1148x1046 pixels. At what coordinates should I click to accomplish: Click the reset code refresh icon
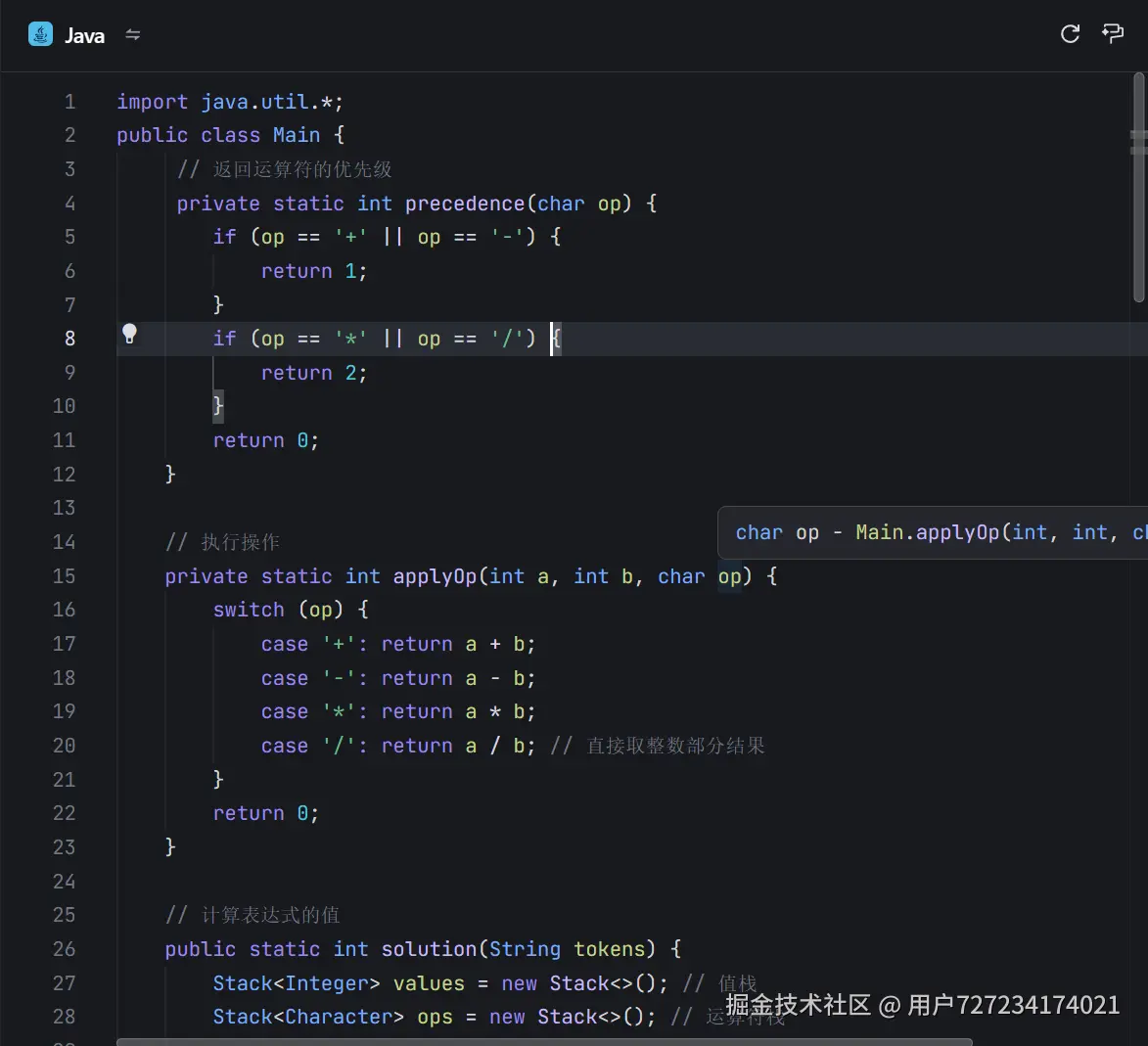[1070, 33]
